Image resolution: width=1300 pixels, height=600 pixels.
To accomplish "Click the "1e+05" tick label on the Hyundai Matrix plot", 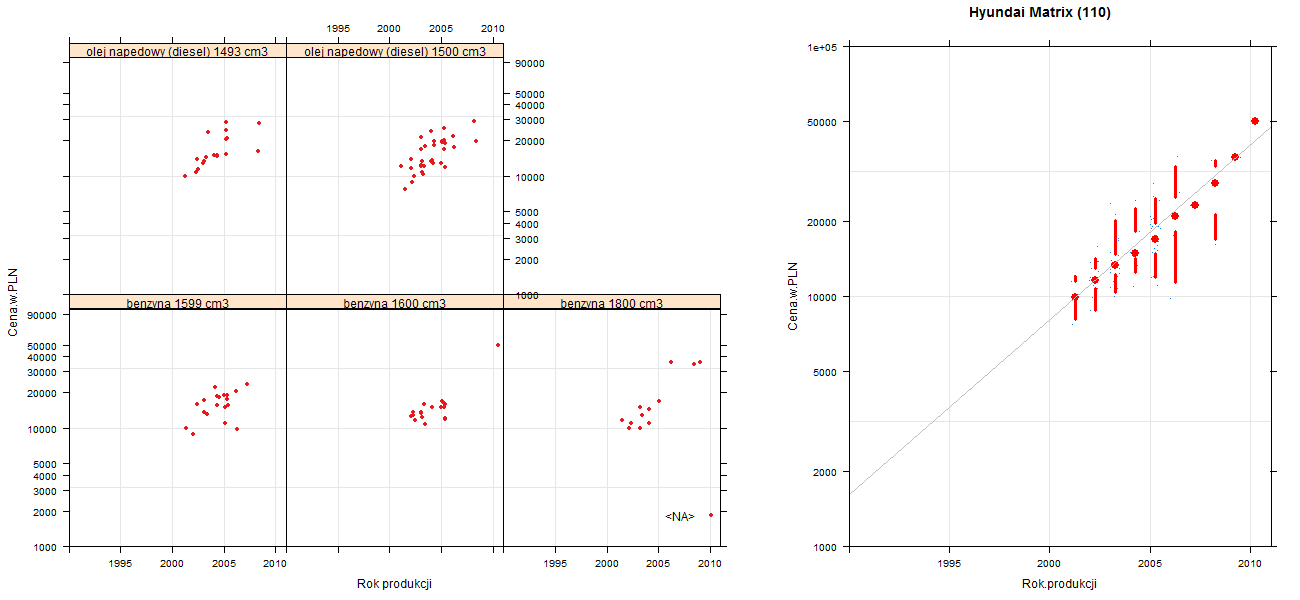I will (820, 47).
